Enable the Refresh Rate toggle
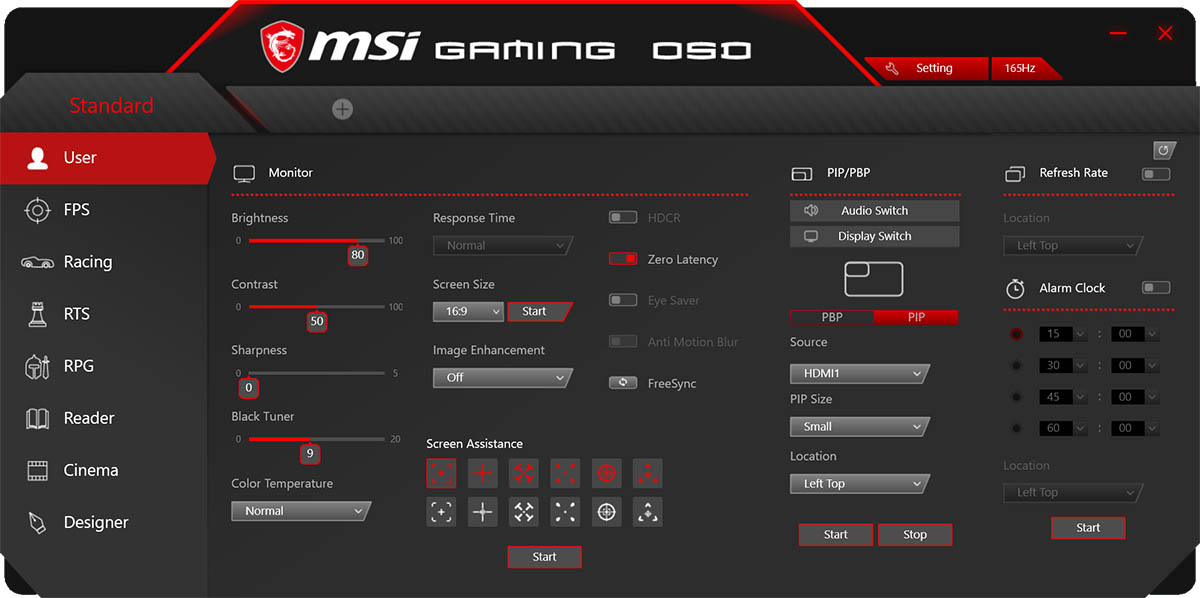The width and height of the screenshot is (1200, 598). (1156, 174)
